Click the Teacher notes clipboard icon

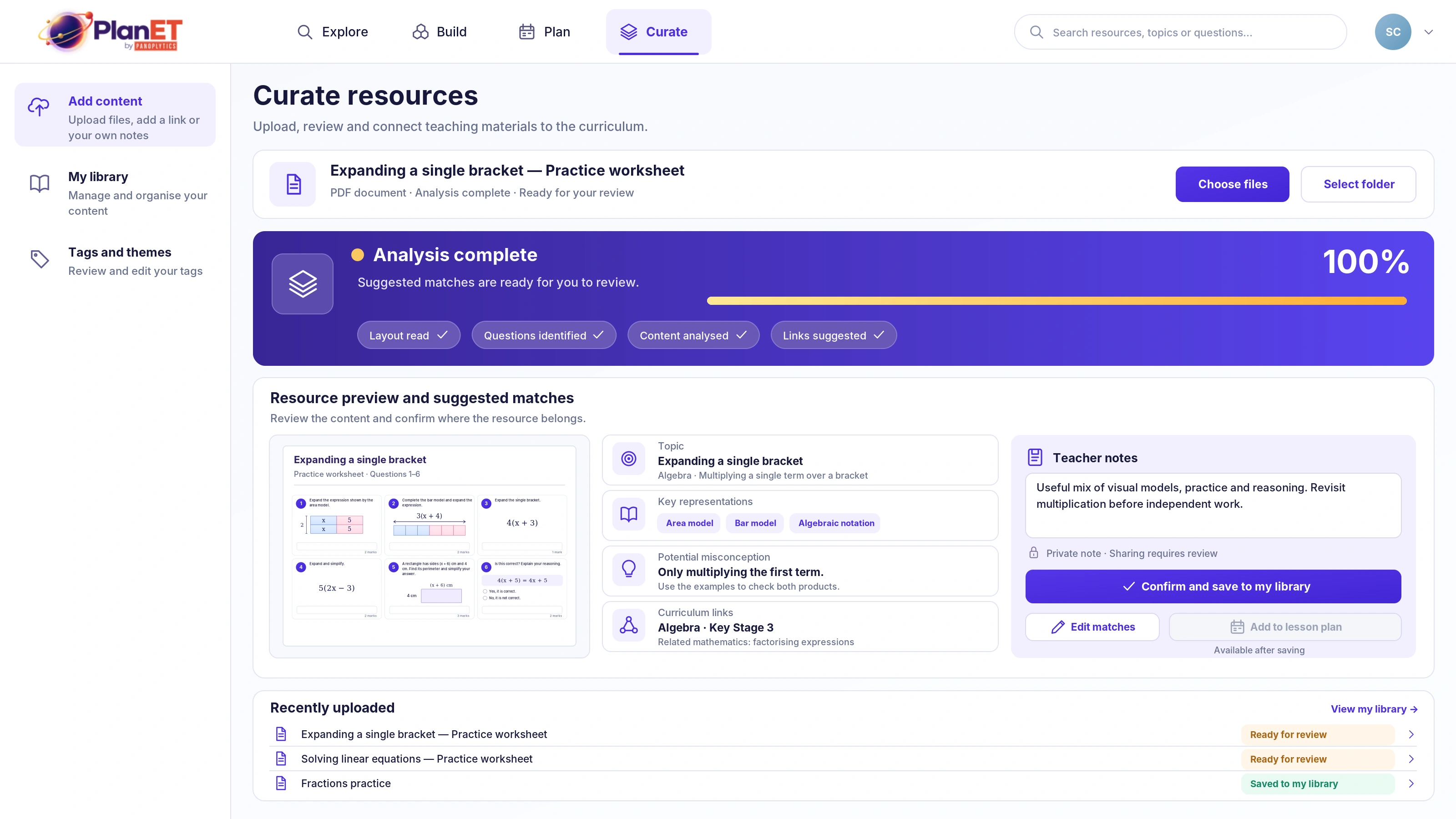click(1035, 457)
